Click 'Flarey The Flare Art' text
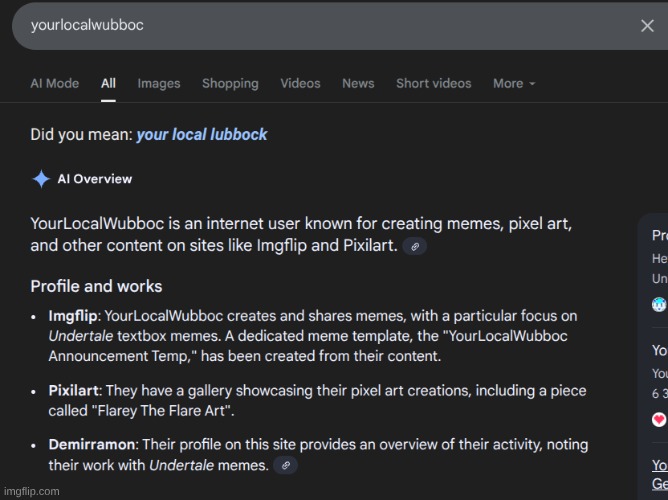The image size is (668, 500). [x=161, y=411]
